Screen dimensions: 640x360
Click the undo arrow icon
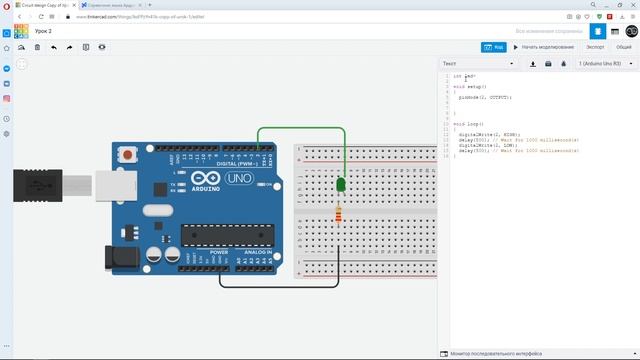54,47
